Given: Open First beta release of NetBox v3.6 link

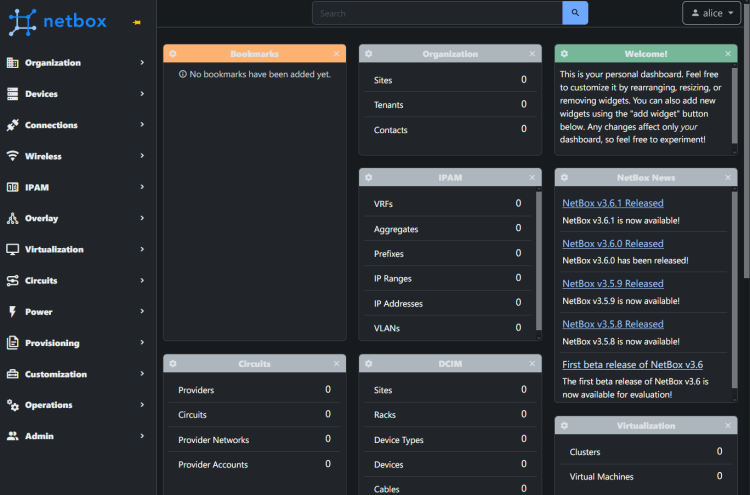Looking at the screenshot, I should [x=632, y=364].
